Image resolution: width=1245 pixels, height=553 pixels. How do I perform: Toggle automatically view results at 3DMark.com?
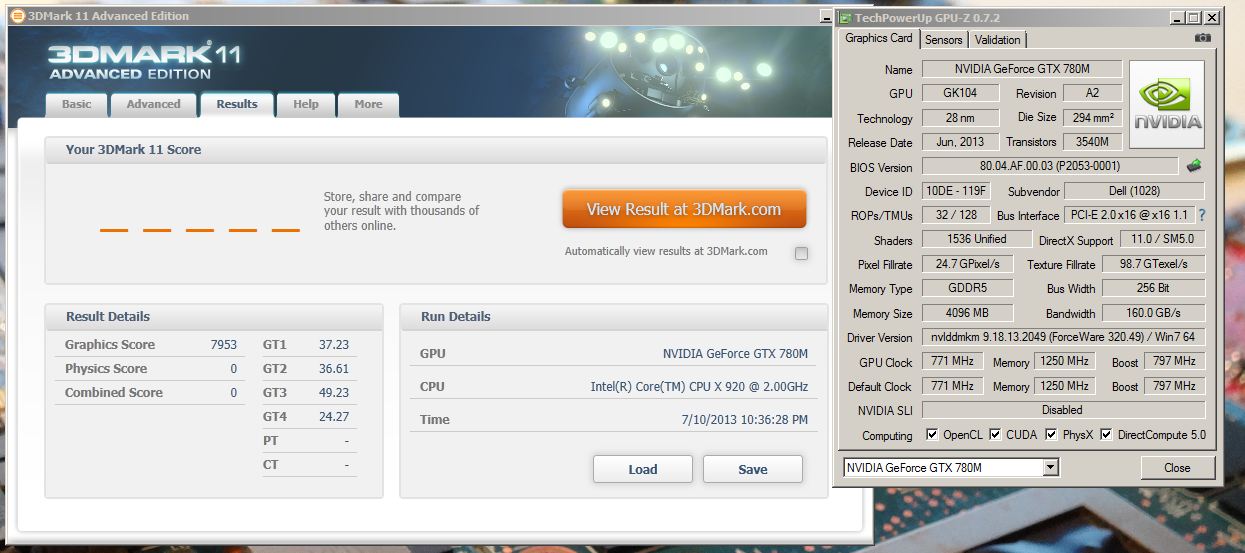(x=801, y=253)
